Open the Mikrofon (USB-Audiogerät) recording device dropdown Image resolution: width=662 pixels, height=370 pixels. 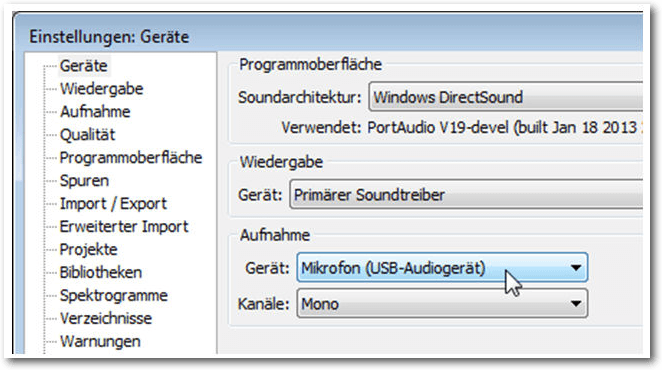(x=442, y=268)
